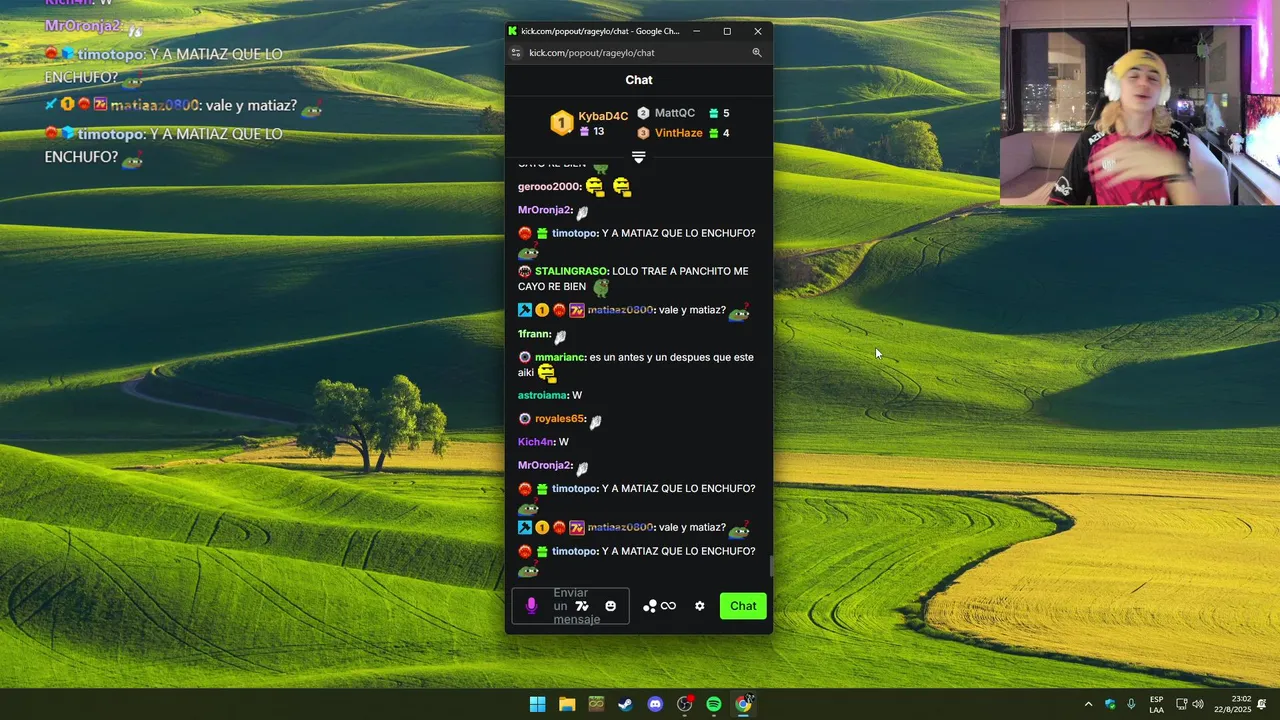Open the Minecraft-style taskbar icon
The height and width of the screenshot is (720, 1280).
tap(596, 704)
